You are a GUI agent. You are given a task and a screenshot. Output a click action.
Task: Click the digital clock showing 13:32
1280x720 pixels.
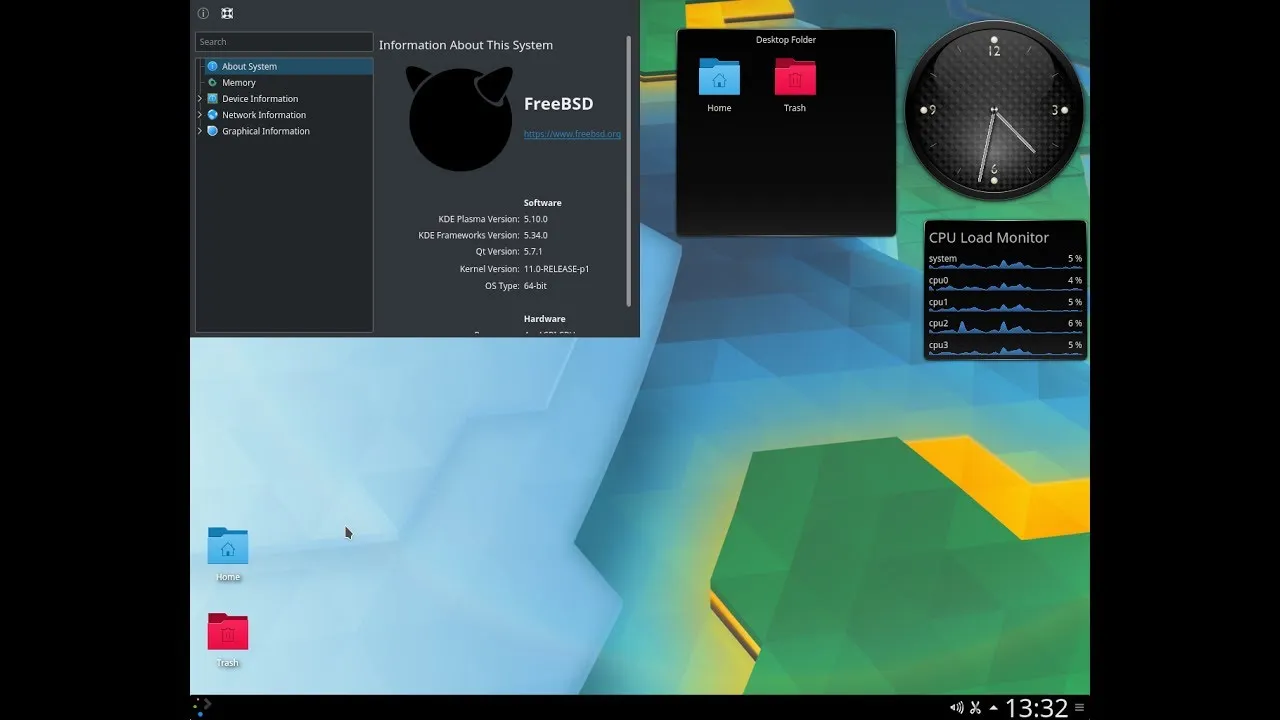coord(1036,708)
